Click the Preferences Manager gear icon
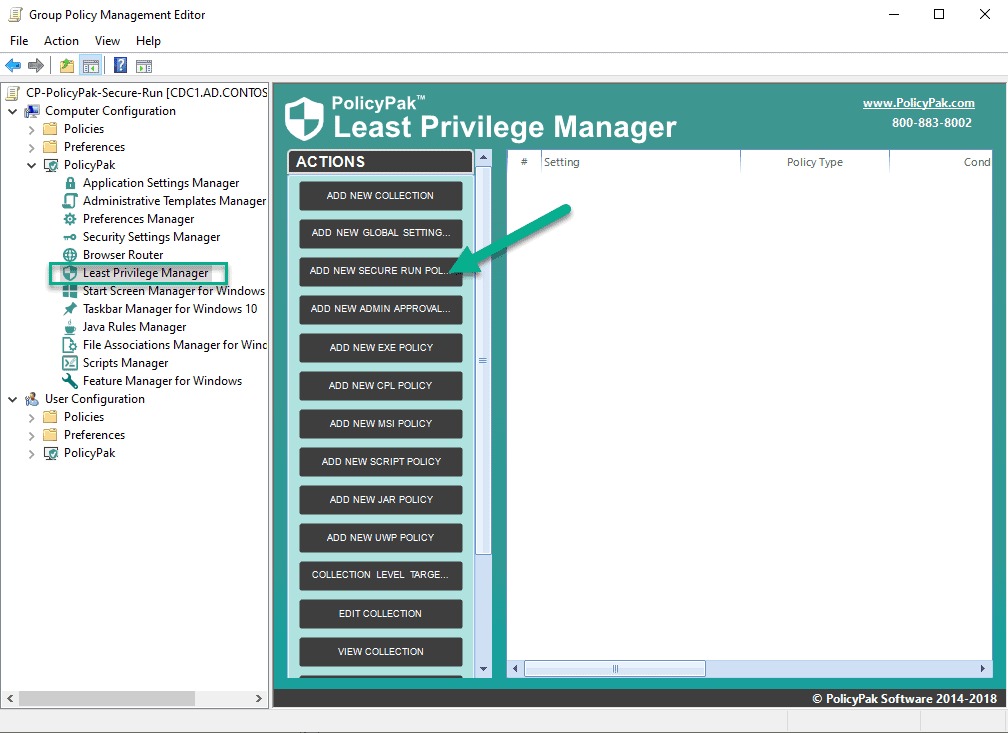Image resolution: width=1008 pixels, height=733 pixels. pos(70,219)
